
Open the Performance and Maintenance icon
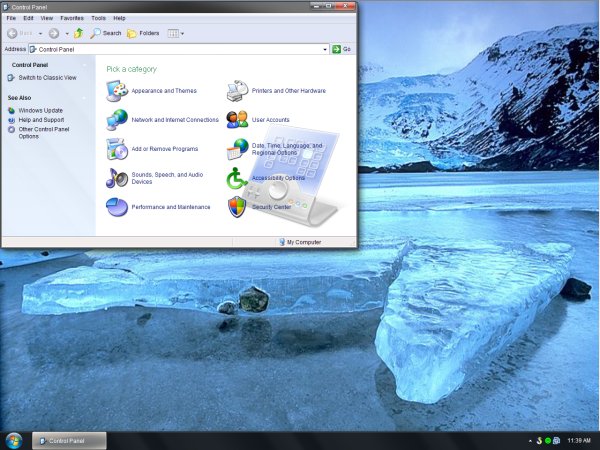pyautogui.click(x=116, y=207)
